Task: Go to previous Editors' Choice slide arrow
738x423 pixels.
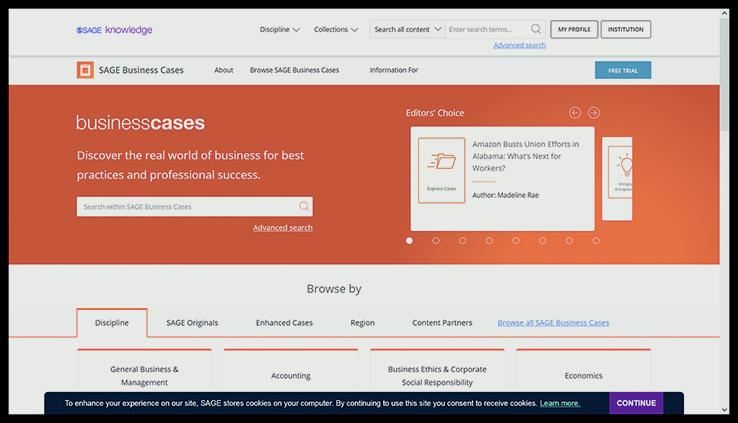Action: pos(575,112)
